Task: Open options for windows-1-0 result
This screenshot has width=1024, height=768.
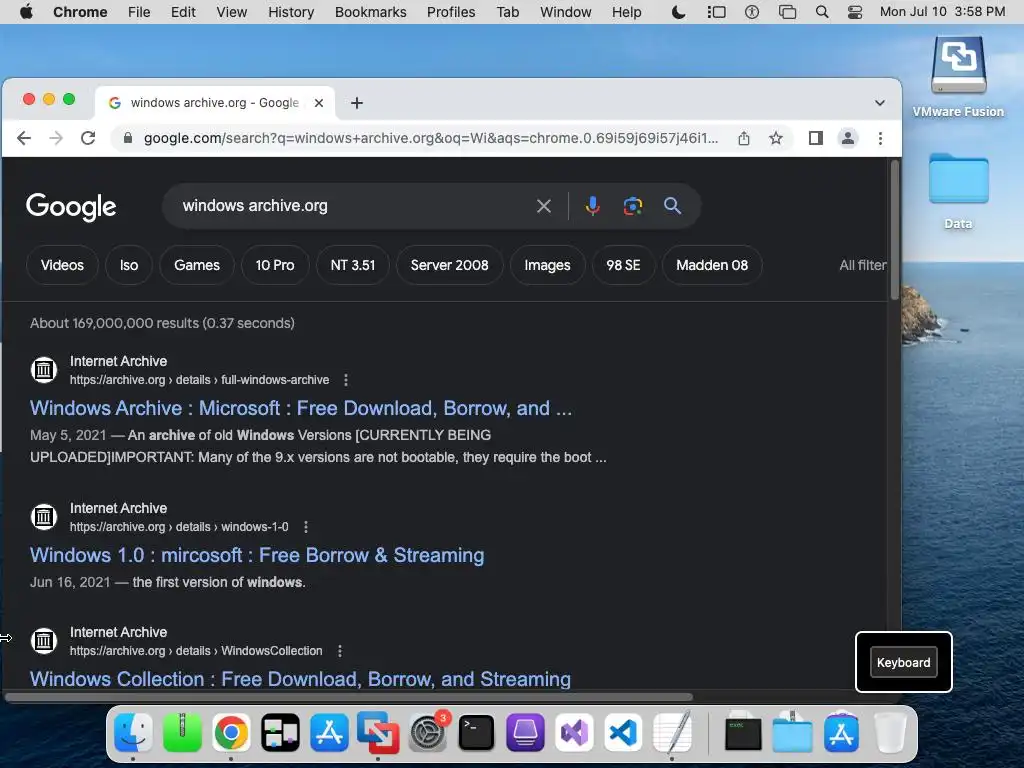Action: 306,527
